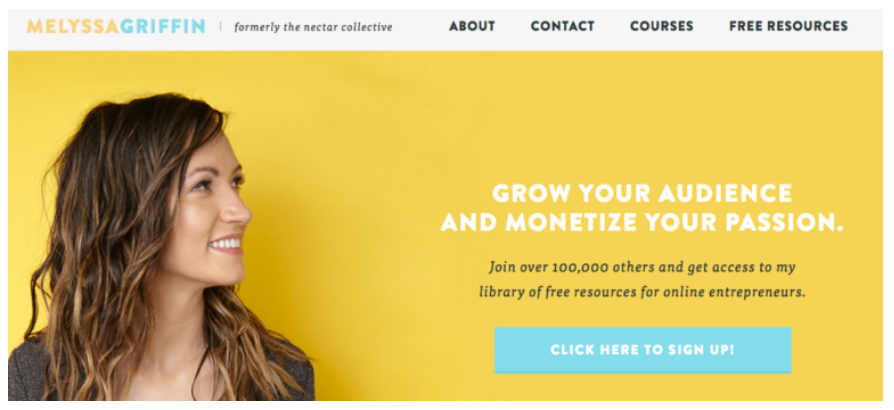Click the Melyssa Griffin logo
This screenshot has width=894, height=410.
coord(116,26)
